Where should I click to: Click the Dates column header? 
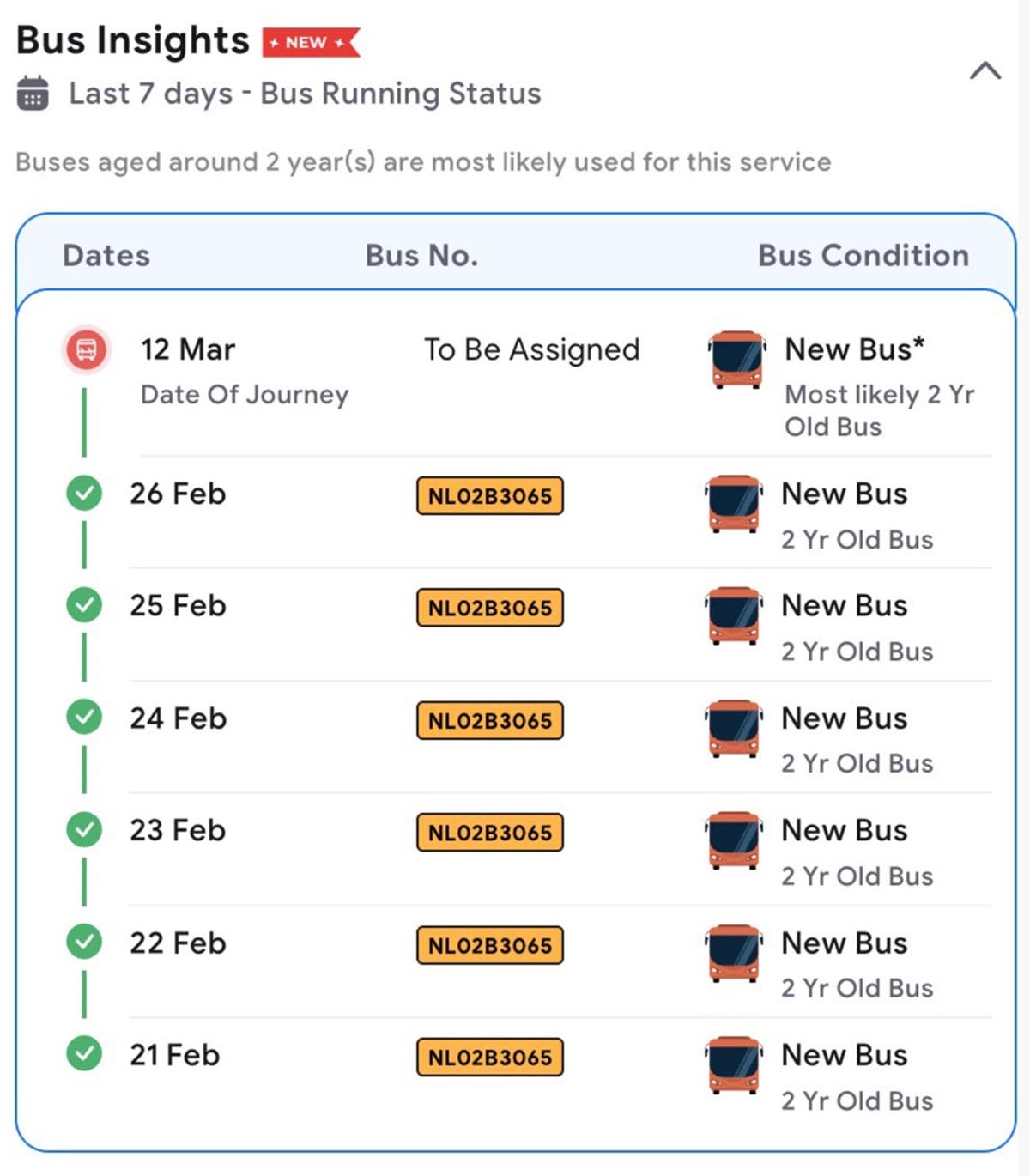106,256
